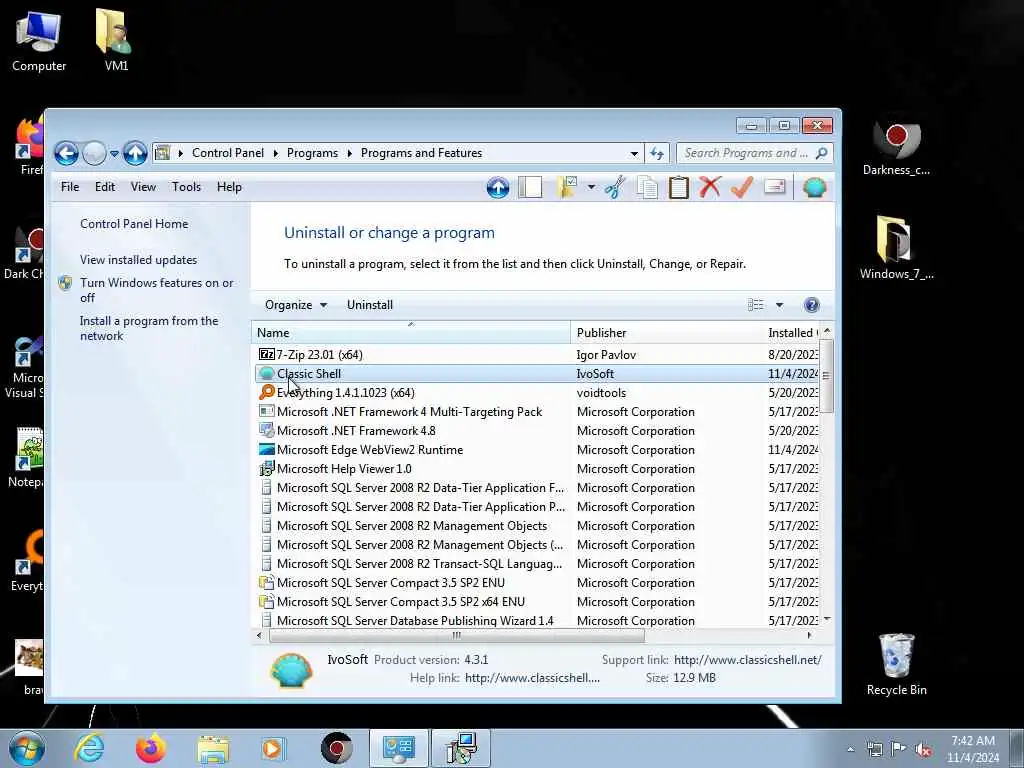Viewport: 1024px width, 768px height.
Task: Open the Help menu
Action: click(x=229, y=187)
